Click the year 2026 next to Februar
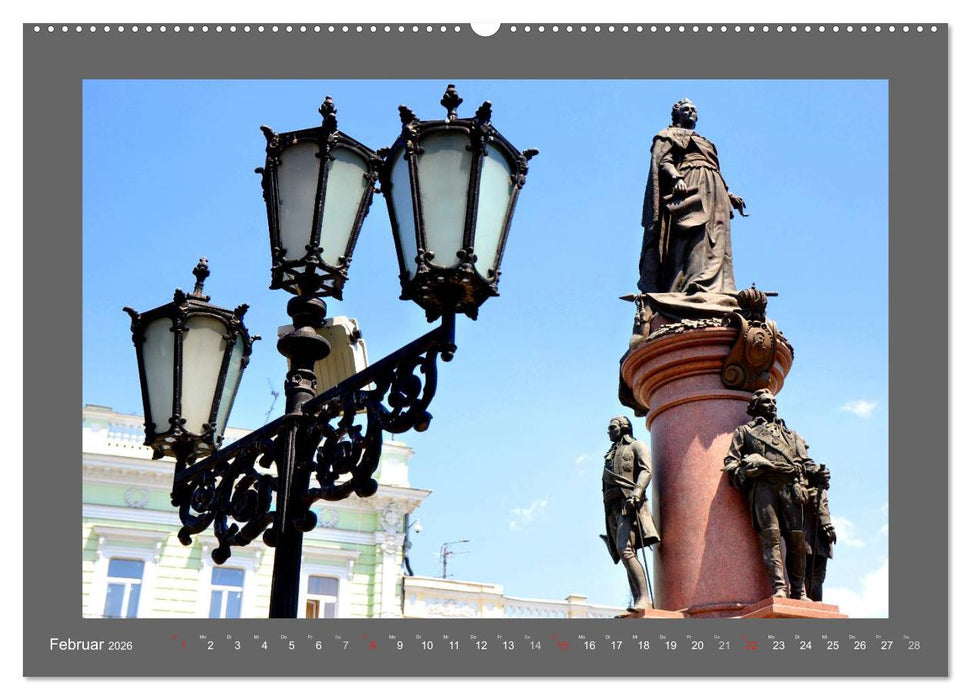The width and height of the screenshot is (971, 700). (120, 646)
